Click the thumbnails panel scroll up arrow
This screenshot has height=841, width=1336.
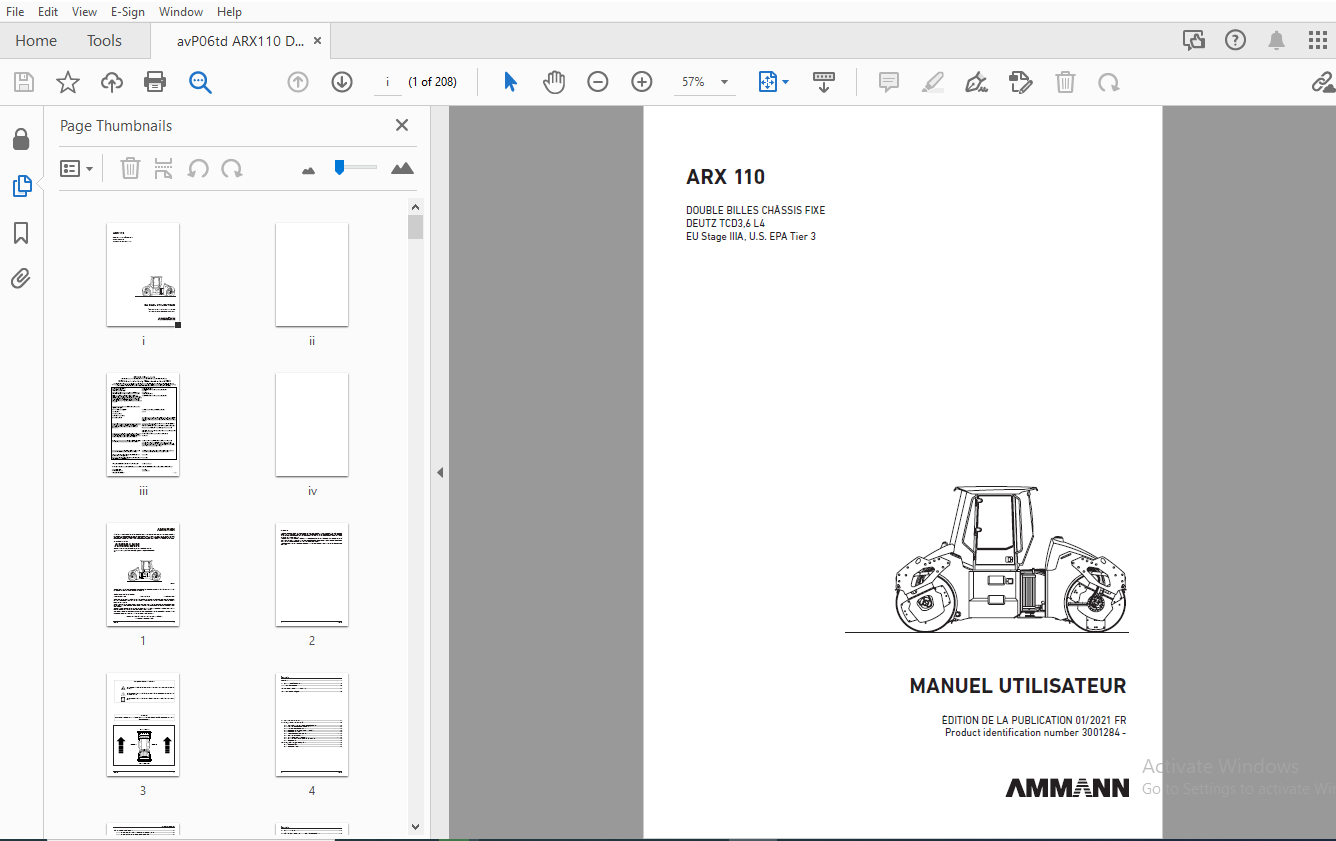point(416,207)
